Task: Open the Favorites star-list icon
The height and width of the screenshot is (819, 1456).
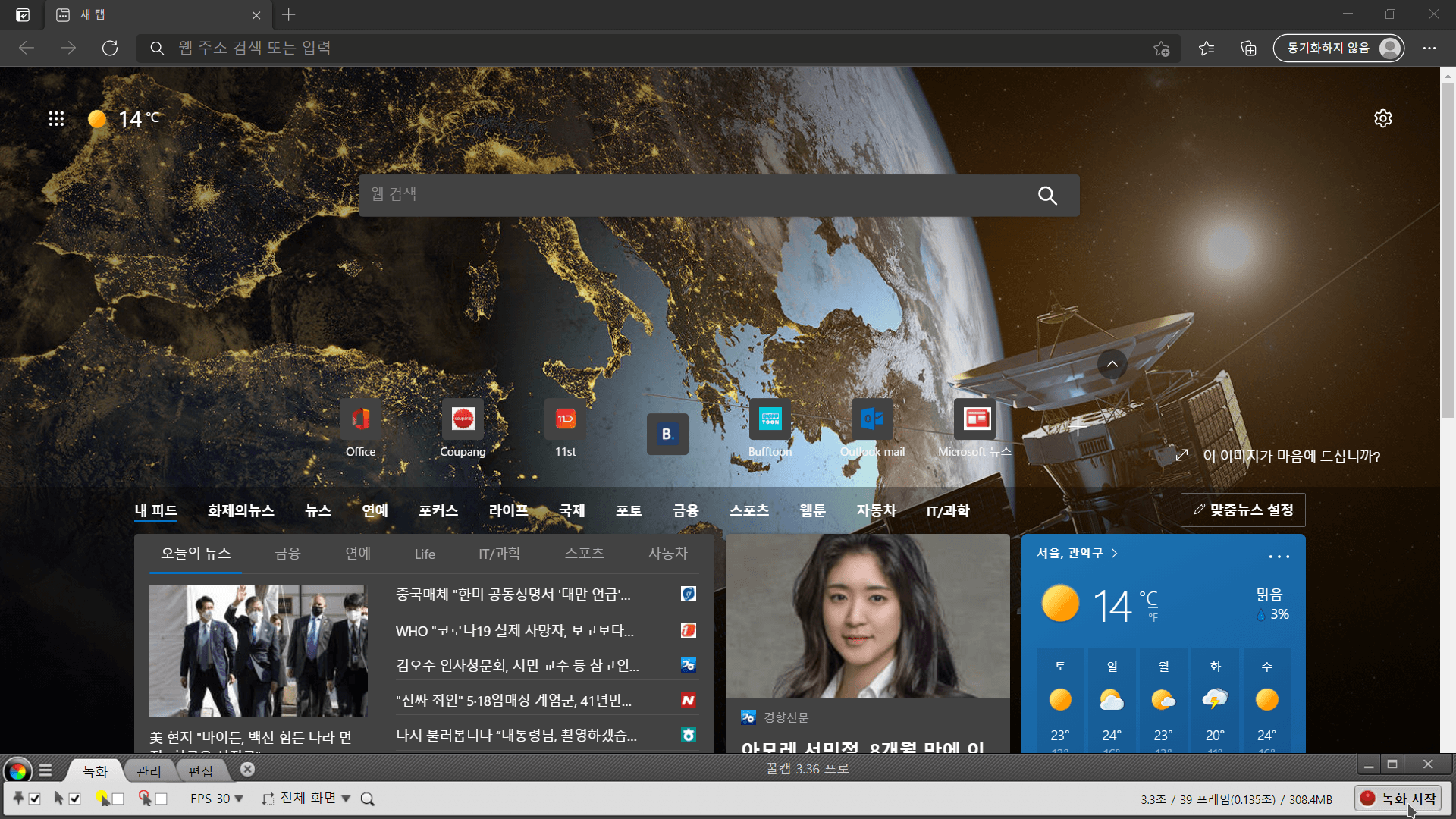Action: point(1207,49)
